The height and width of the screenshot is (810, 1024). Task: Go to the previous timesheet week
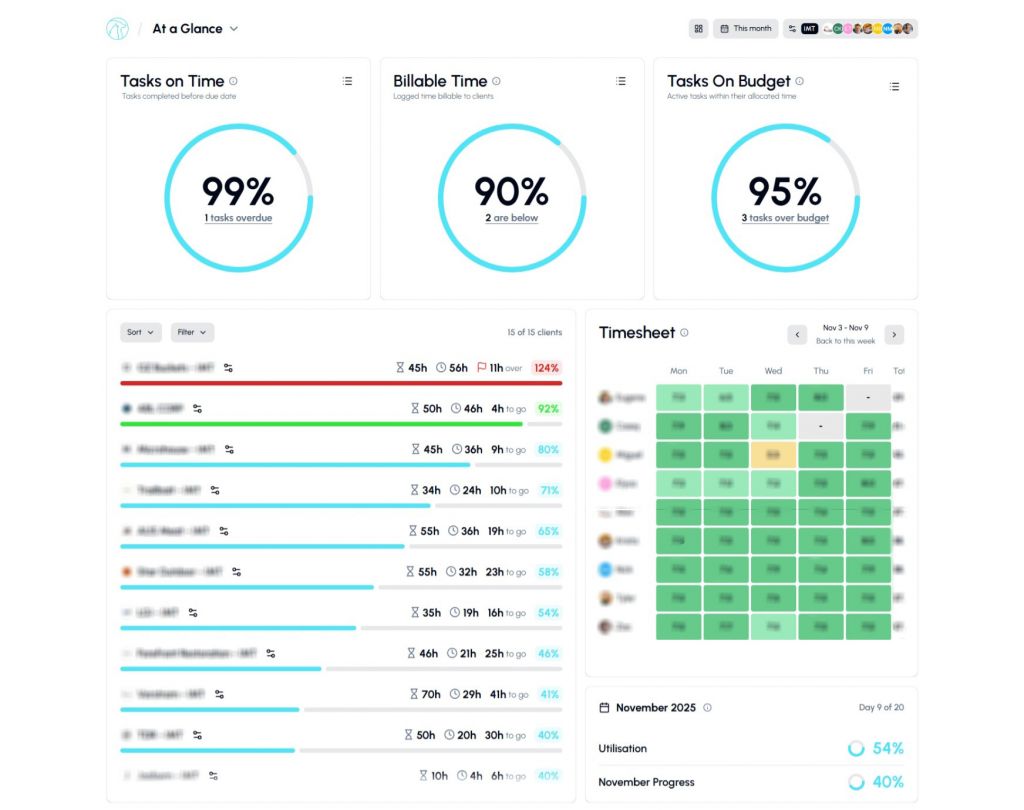coord(797,334)
